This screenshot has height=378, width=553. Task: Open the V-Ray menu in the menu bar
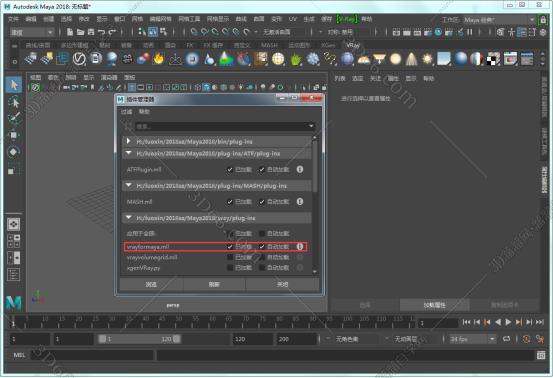tap(347, 19)
